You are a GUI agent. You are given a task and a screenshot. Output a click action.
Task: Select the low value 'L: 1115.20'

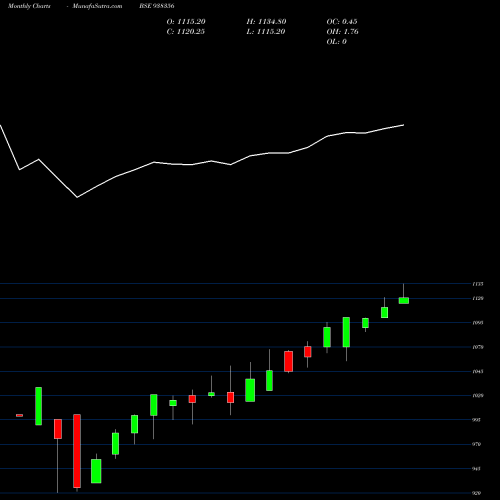(266, 32)
